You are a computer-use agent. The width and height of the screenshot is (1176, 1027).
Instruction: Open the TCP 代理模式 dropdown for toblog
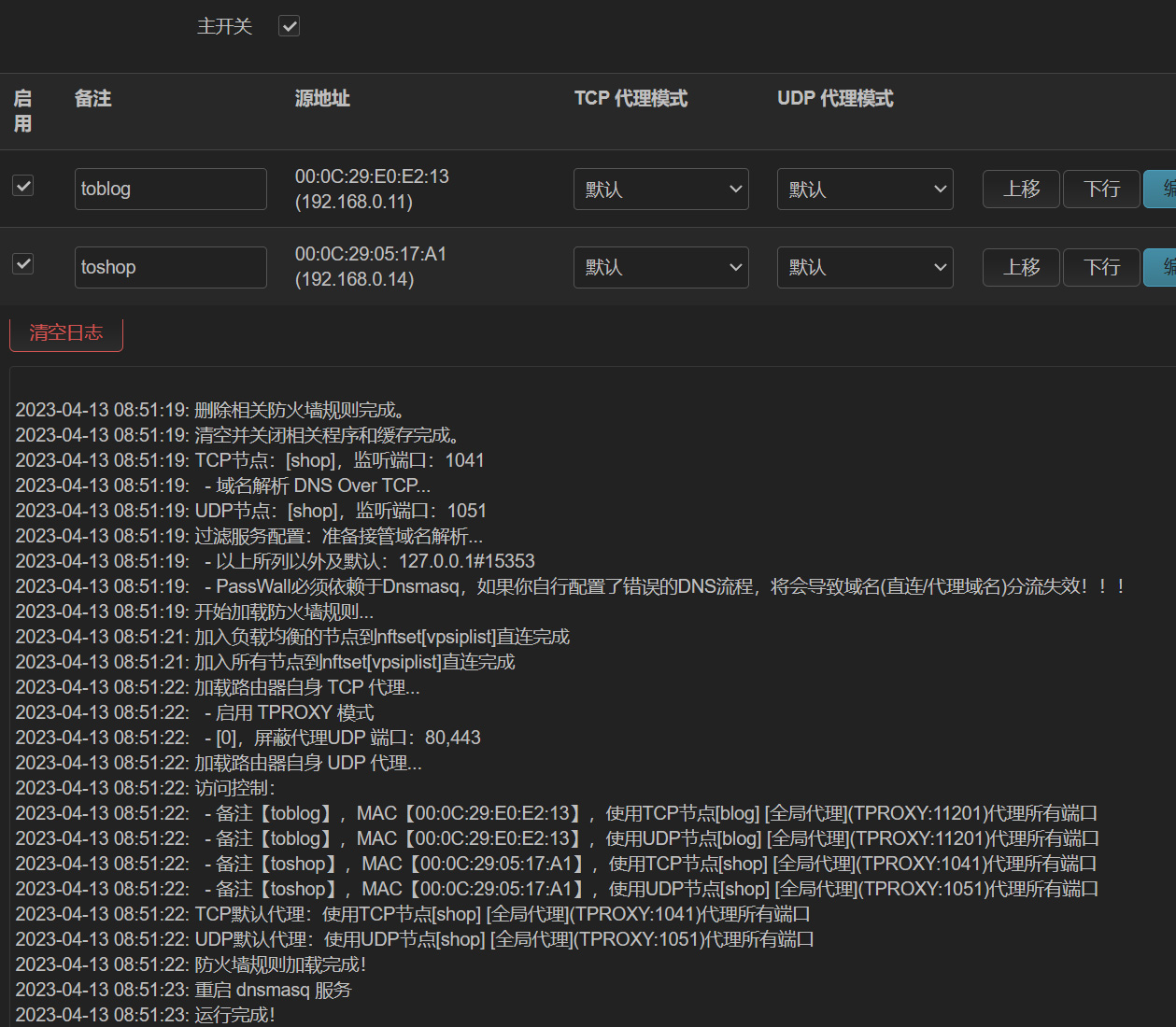(x=660, y=189)
